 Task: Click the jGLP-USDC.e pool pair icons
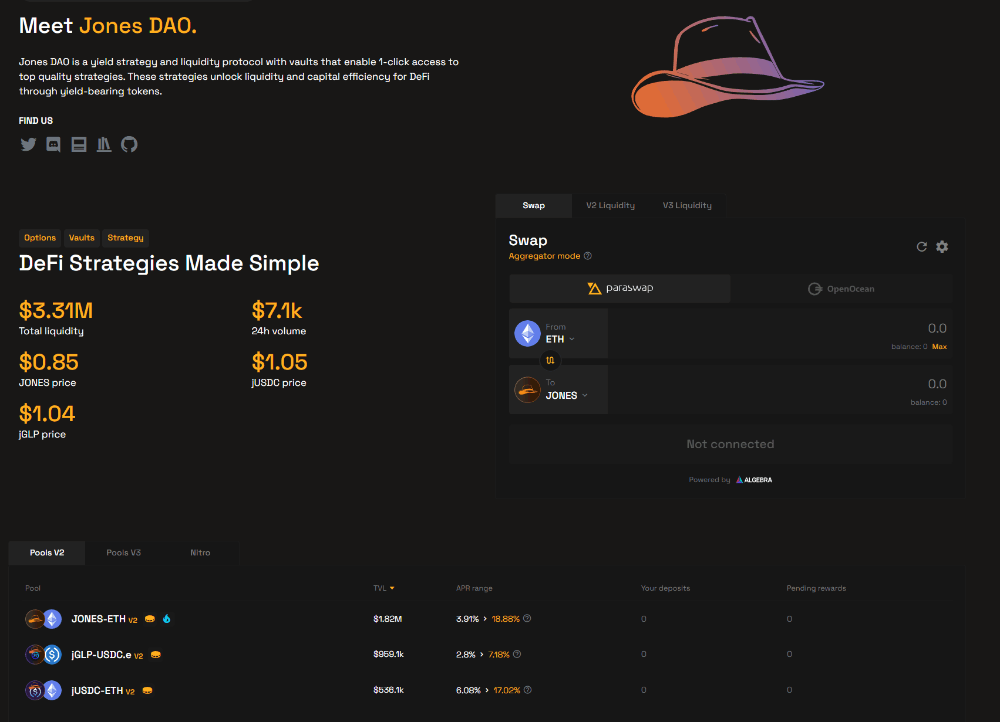point(43,654)
